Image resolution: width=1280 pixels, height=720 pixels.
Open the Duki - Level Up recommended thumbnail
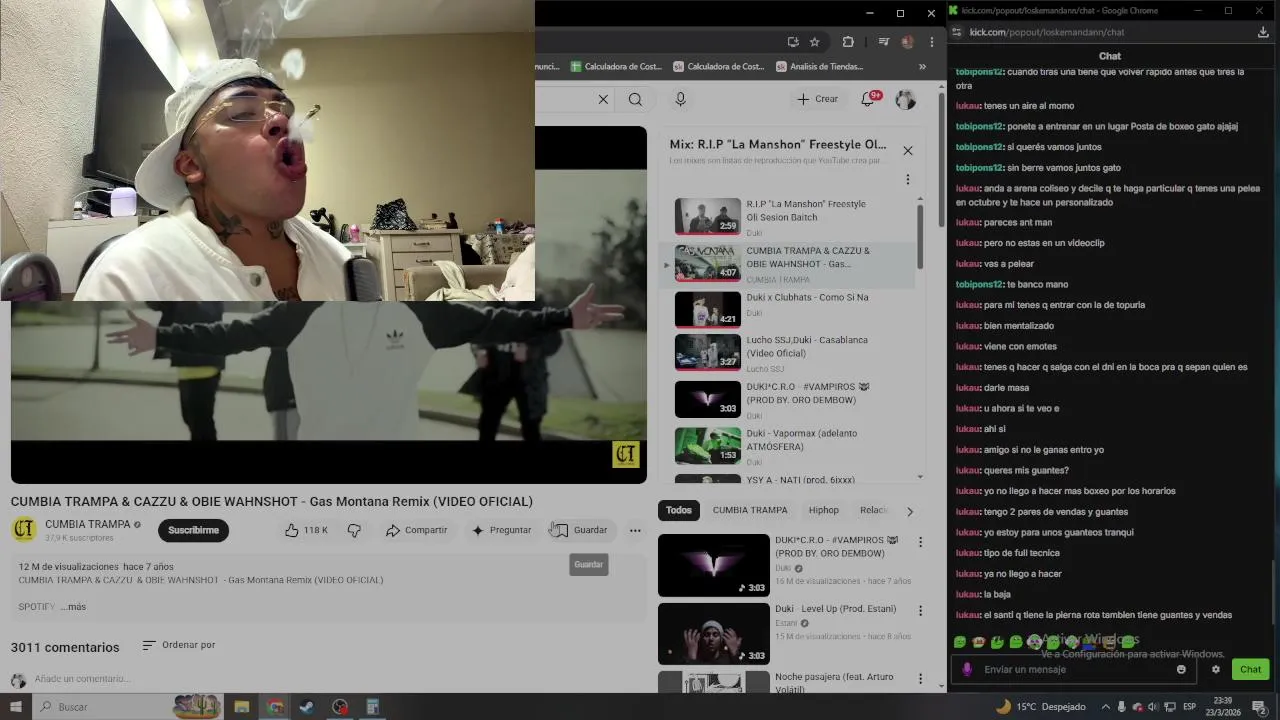click(714, 634)
